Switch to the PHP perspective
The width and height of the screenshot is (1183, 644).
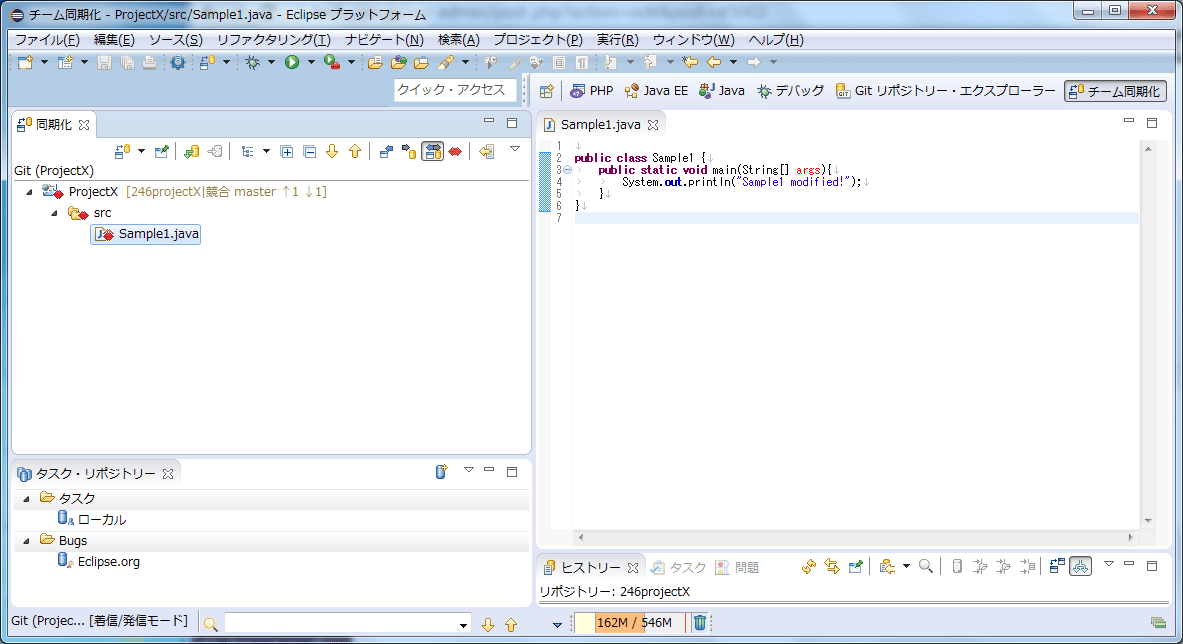[x=592, y=91]
